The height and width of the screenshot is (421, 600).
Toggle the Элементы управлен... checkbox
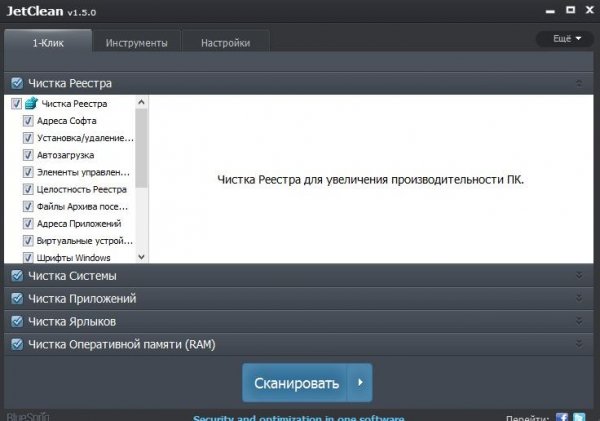28,172
